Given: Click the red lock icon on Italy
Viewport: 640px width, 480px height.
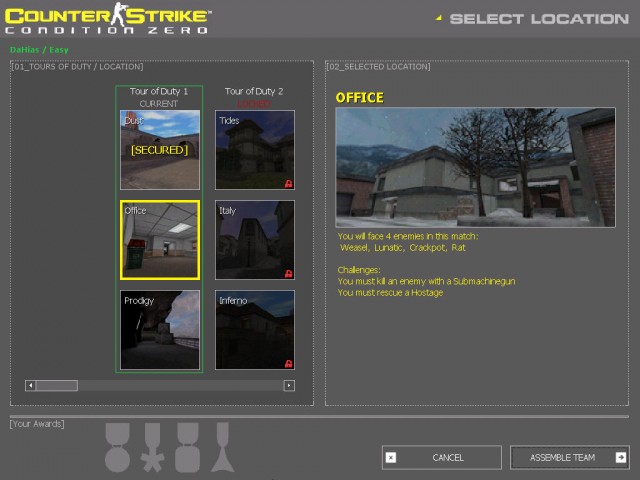Looking at the screenshot, I should pyautogui.click(x=289, y=273).
